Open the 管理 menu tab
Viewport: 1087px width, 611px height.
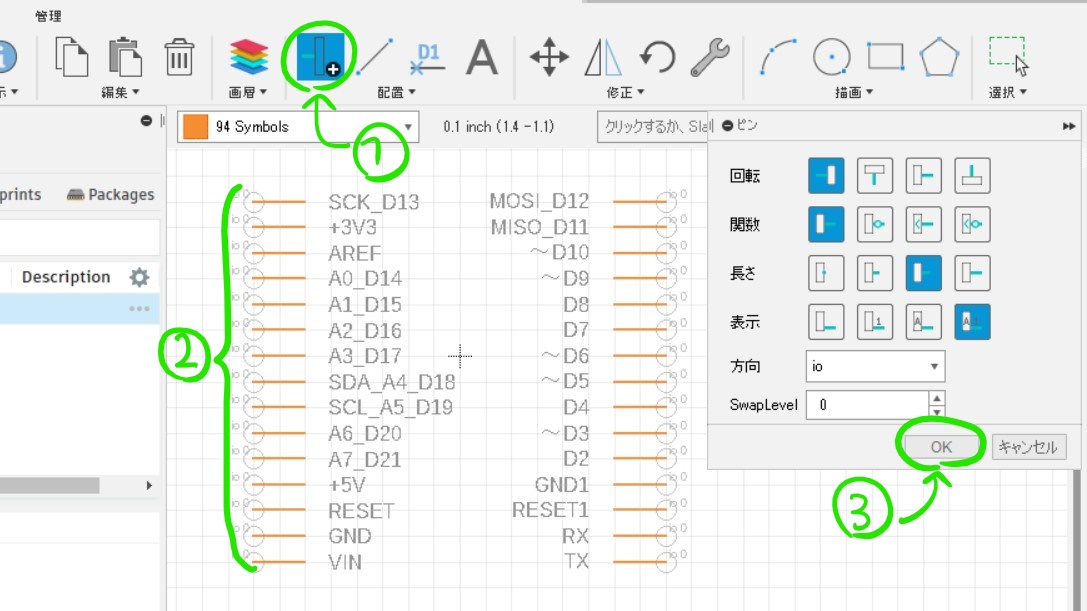point(48,16)
